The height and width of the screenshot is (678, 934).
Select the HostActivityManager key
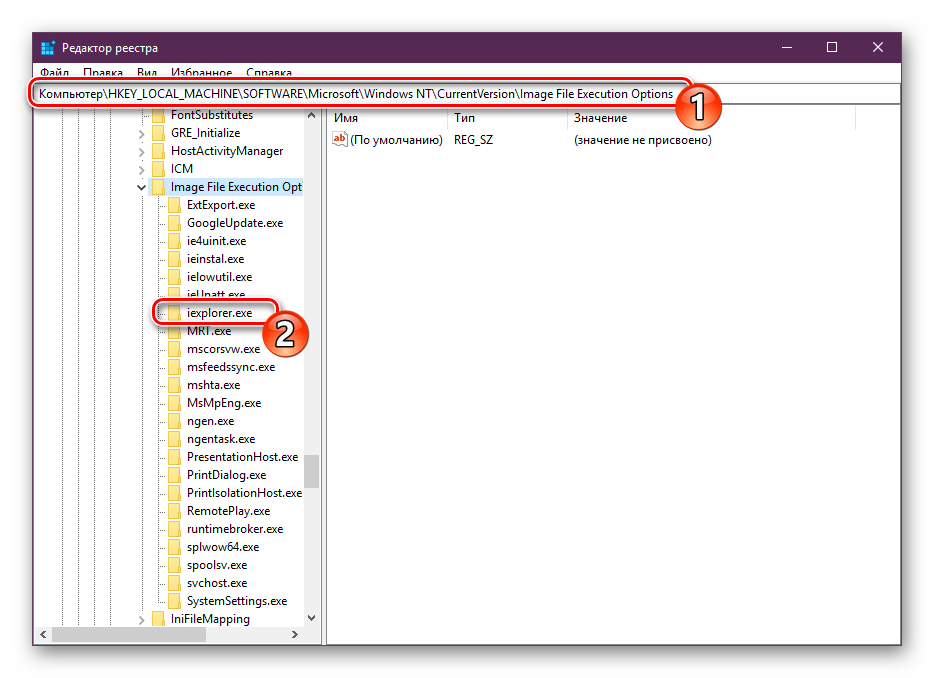pyautogui.click(x=227, y=151)
